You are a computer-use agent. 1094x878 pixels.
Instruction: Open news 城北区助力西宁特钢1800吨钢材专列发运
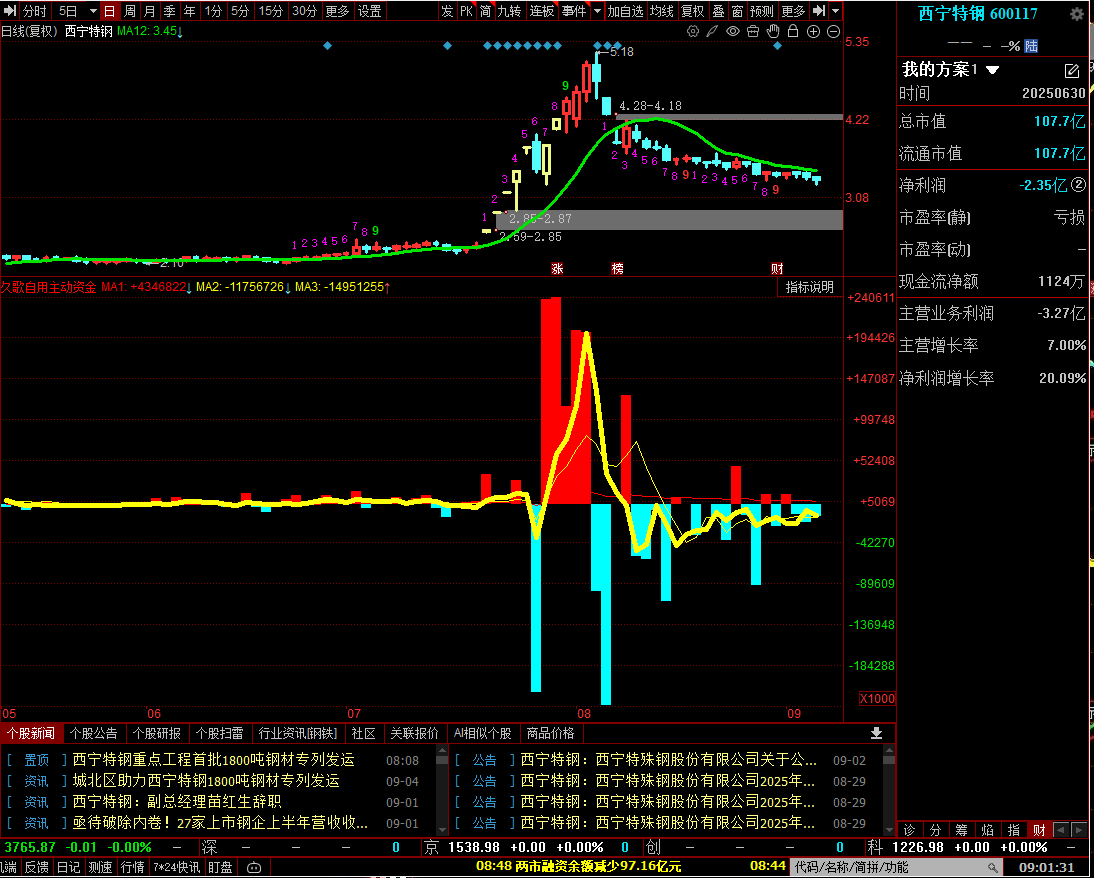(206, 781)
